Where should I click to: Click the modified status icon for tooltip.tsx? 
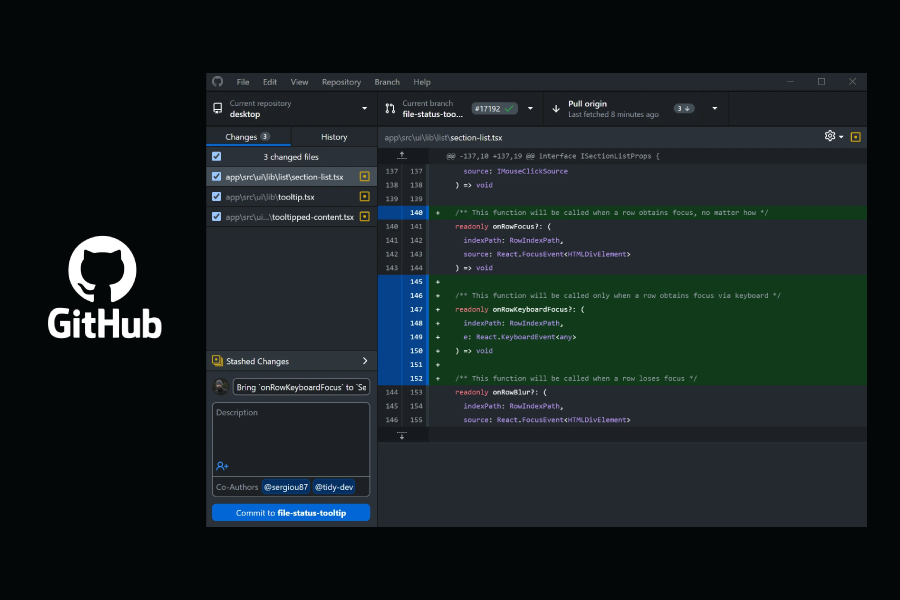pyautogui.click(x=364, y=197)
